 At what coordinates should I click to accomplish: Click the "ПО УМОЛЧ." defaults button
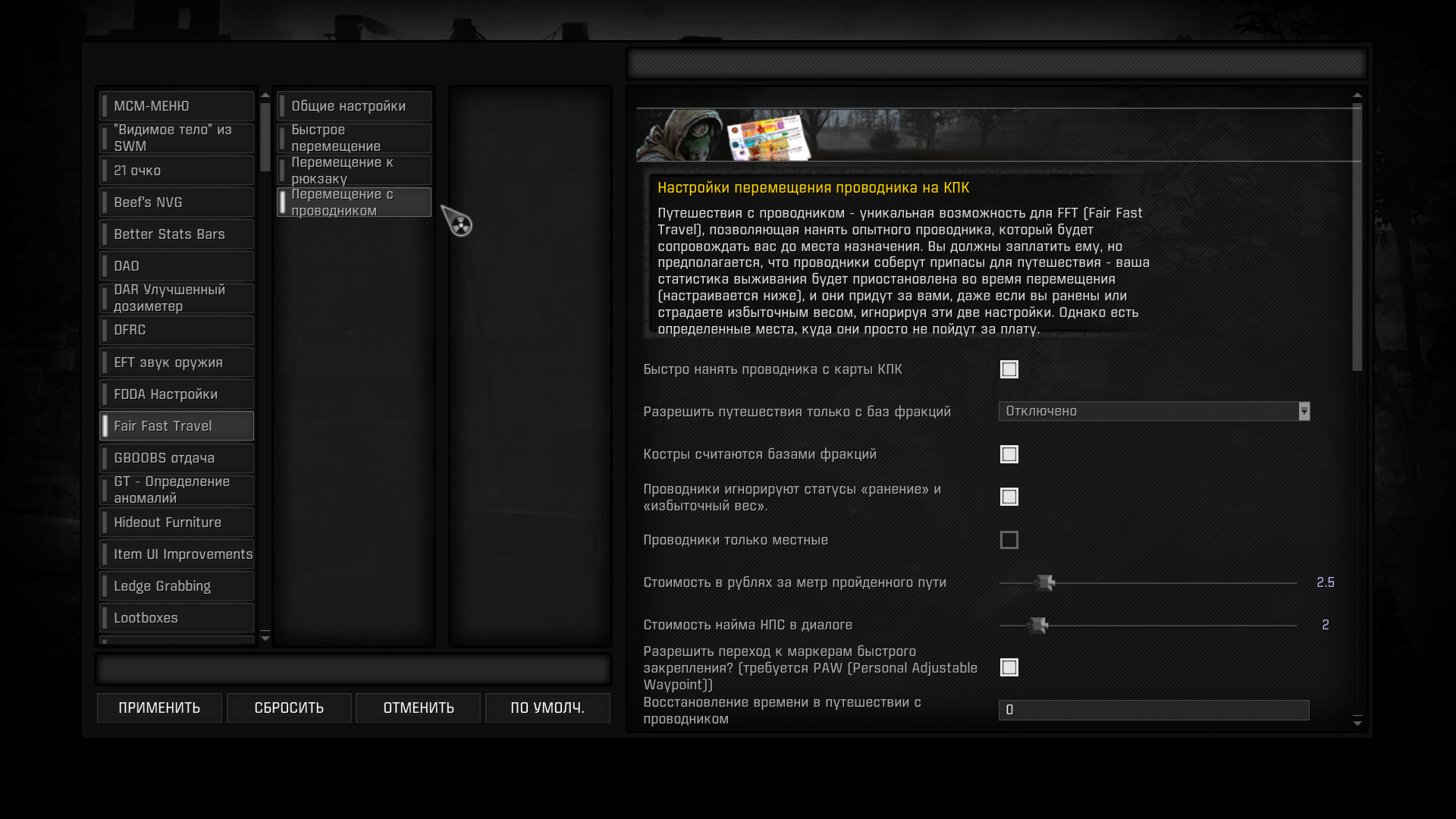coord(547,708)
